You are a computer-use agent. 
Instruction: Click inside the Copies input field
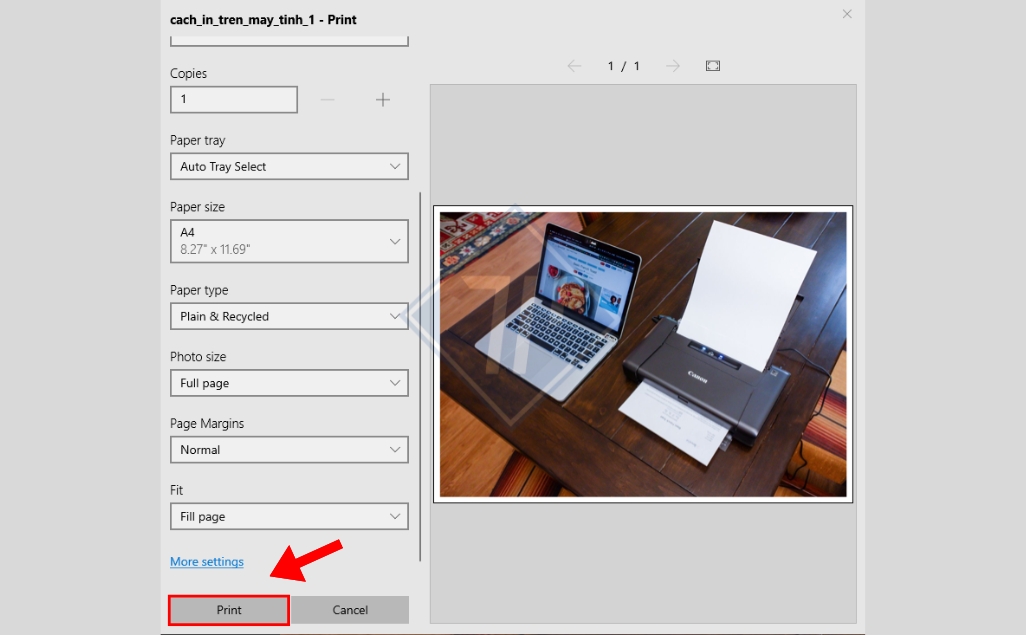click(x=234, y=100)
